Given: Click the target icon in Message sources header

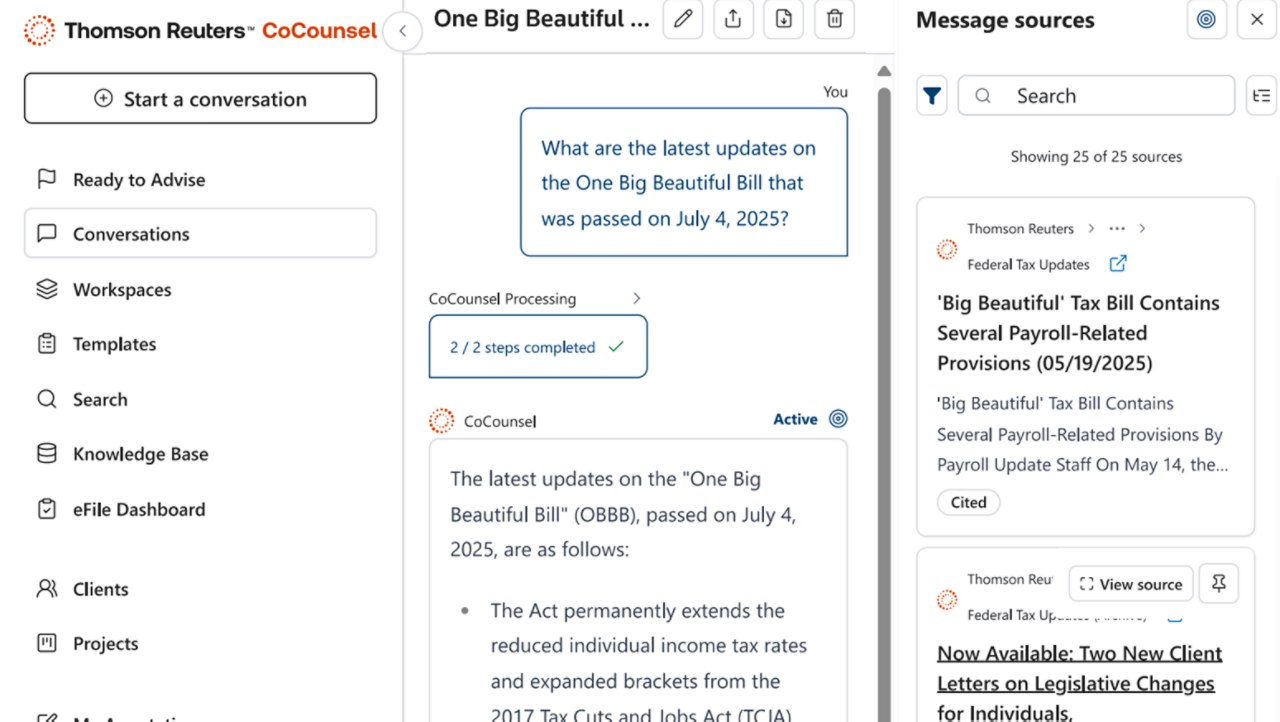Looking at the screenshot, I should [x=1206, y=20].
